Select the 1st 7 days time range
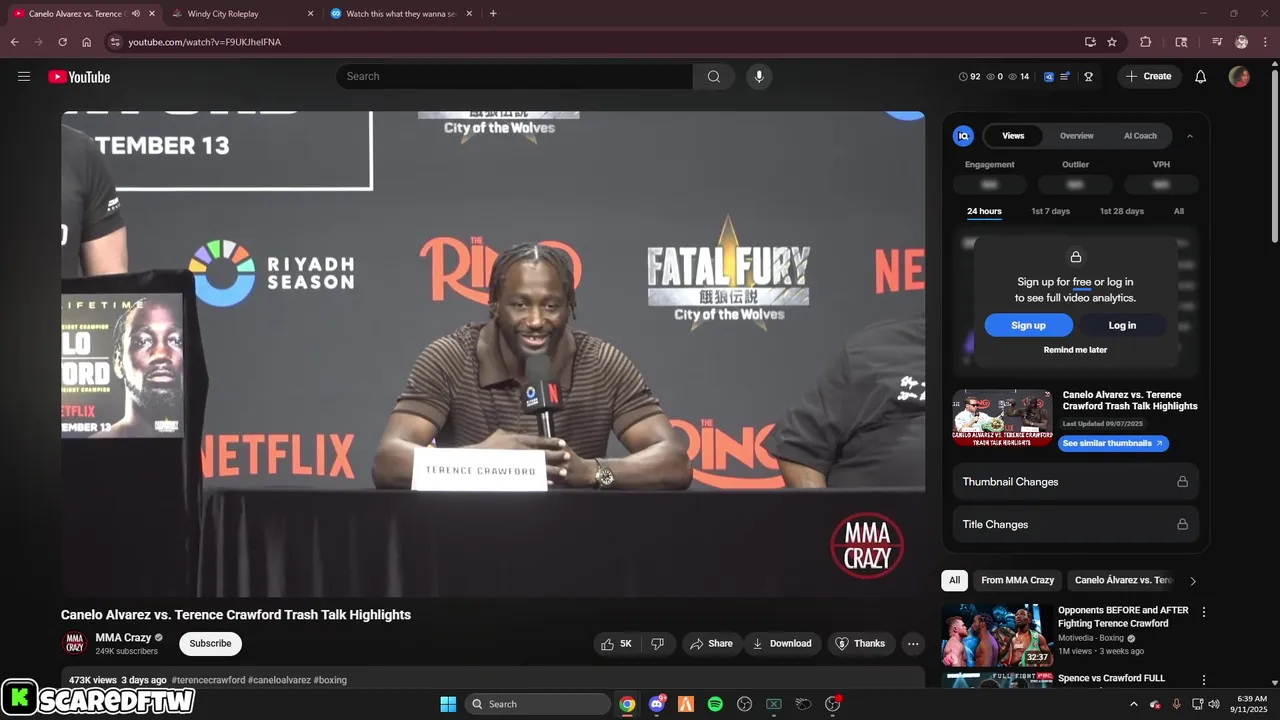1280x720 pixels. [x=1050, y=211]
